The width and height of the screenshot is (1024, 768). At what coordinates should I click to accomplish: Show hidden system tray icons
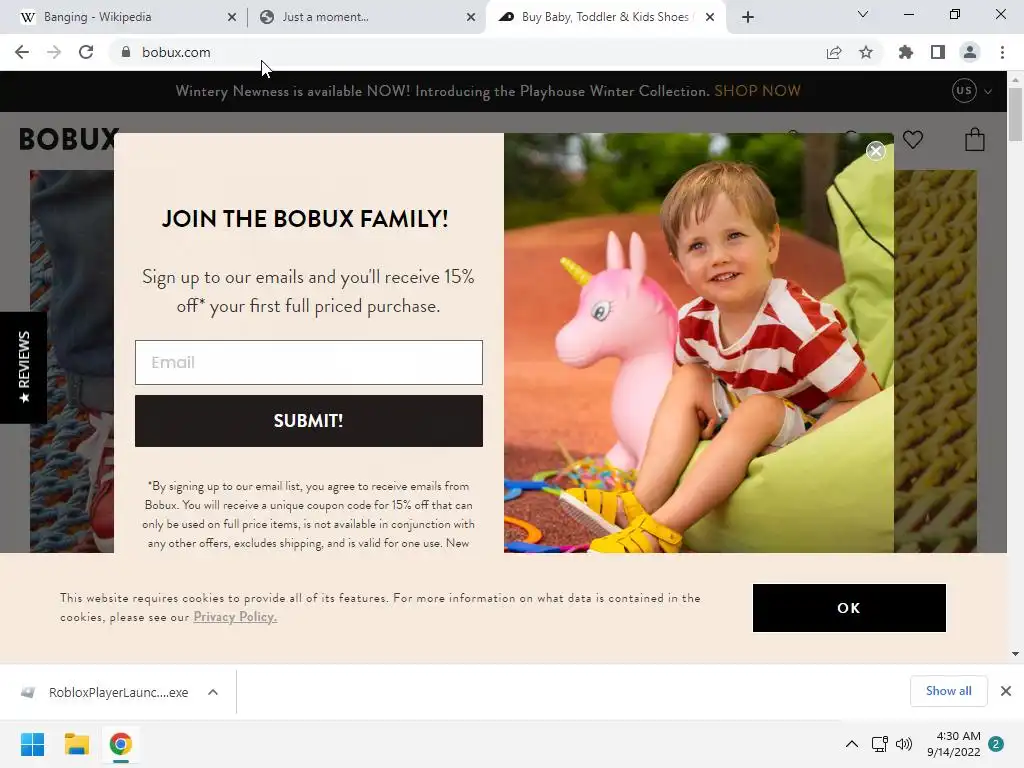click(852, 744)
